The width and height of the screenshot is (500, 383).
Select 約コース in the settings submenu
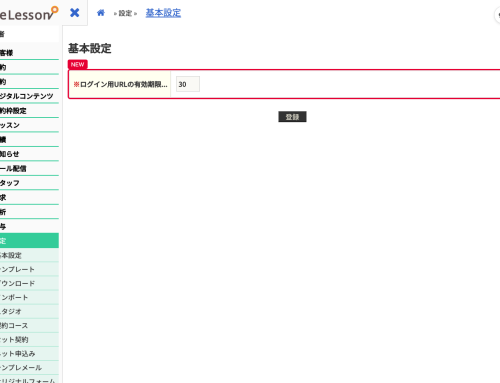[x=29, y=325]
